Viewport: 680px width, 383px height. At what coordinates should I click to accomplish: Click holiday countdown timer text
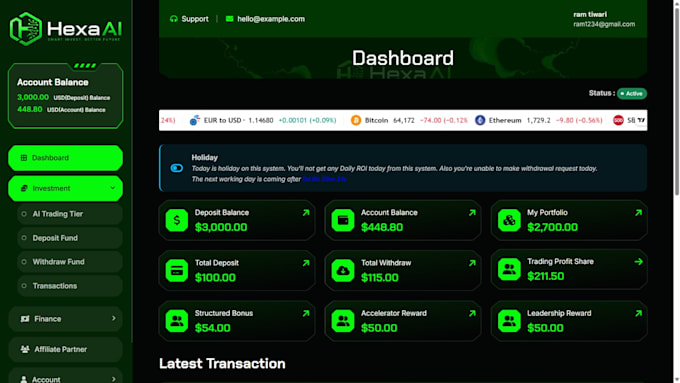324,179
